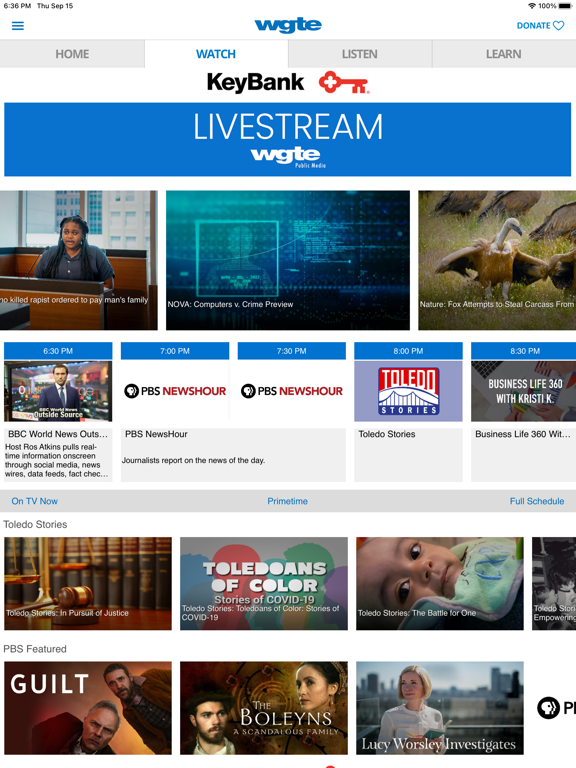
Task: Click BBC program description text 'Host Ros Atkins pulls...'
Action: click(x=56, y=460)
